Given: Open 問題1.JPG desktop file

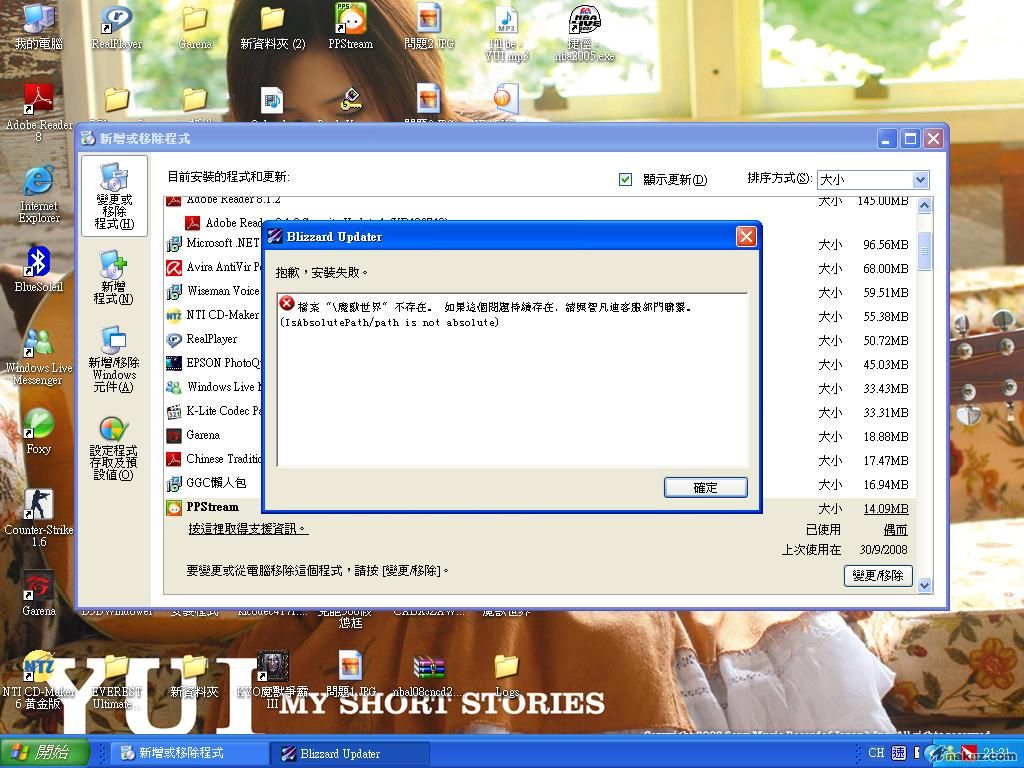Looking at the screenshot, I should point(351,675).
